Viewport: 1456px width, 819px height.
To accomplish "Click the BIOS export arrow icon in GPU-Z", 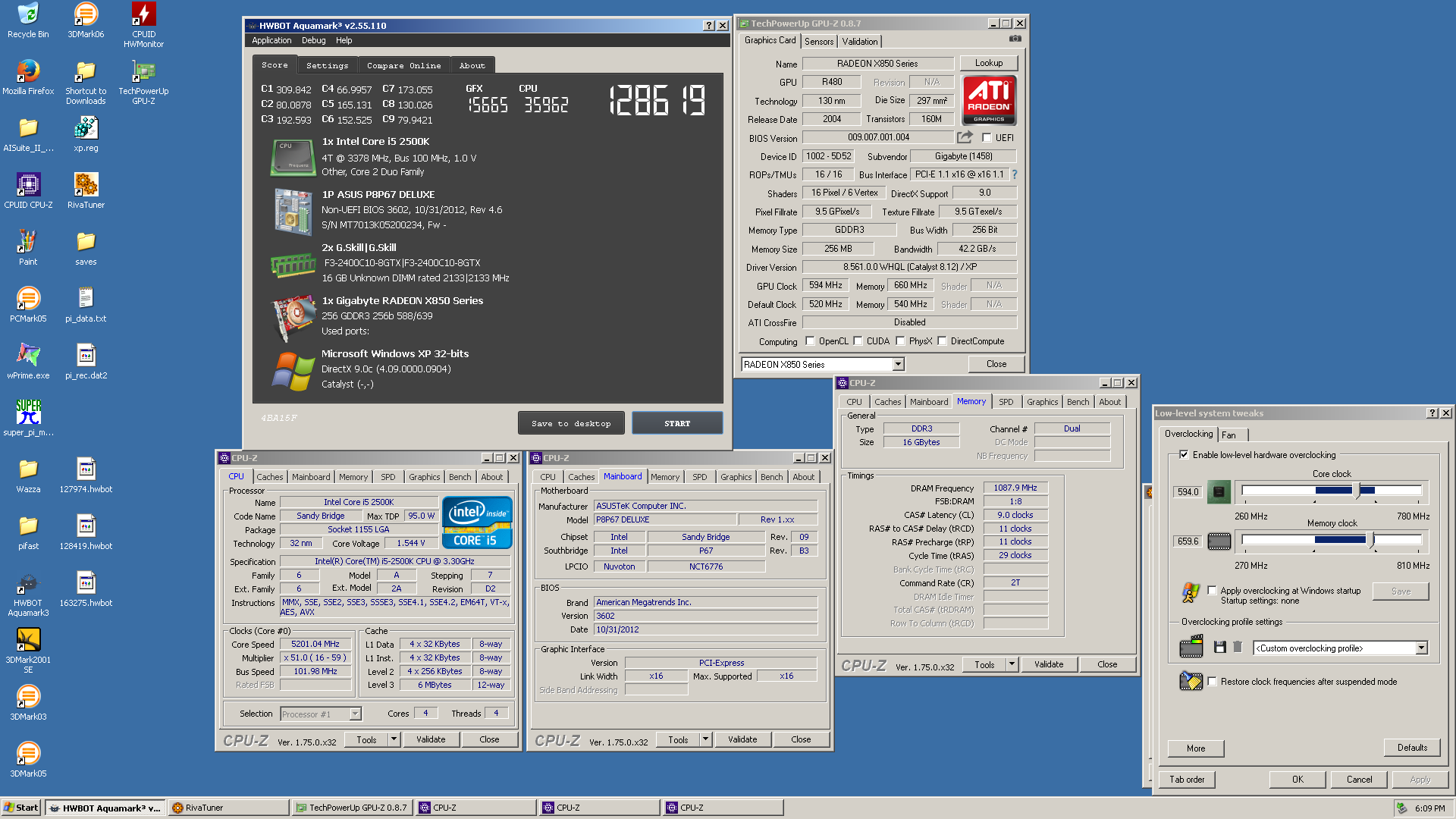I will click(x=965, y=137).
